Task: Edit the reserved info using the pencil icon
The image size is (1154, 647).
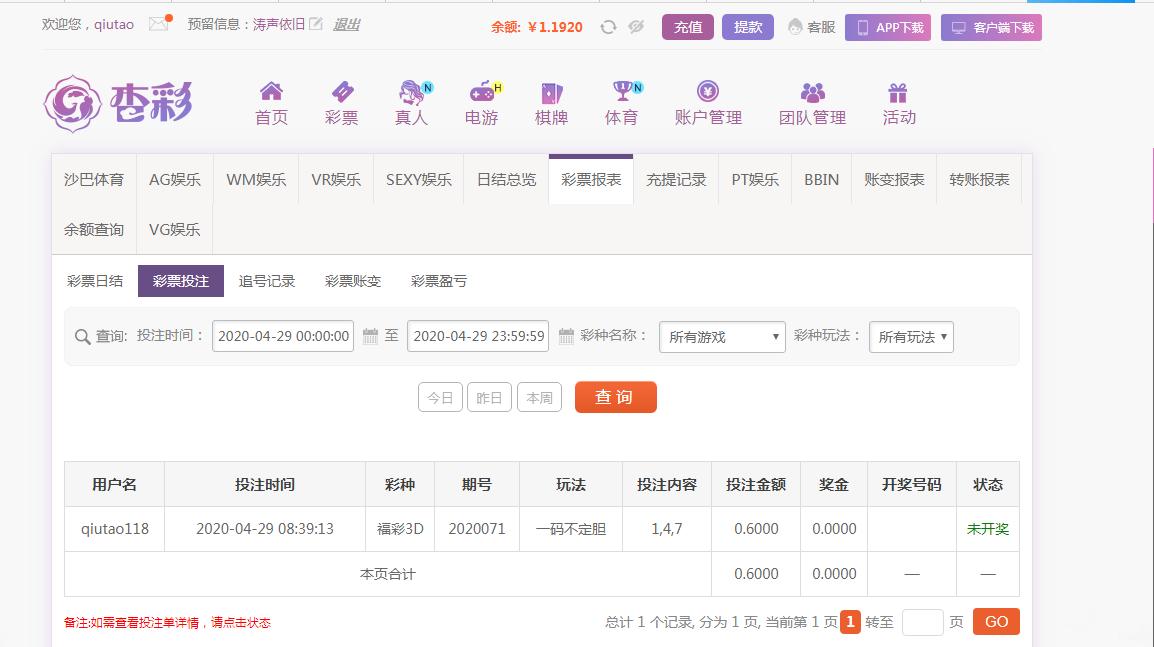Action: coord(316,24)
